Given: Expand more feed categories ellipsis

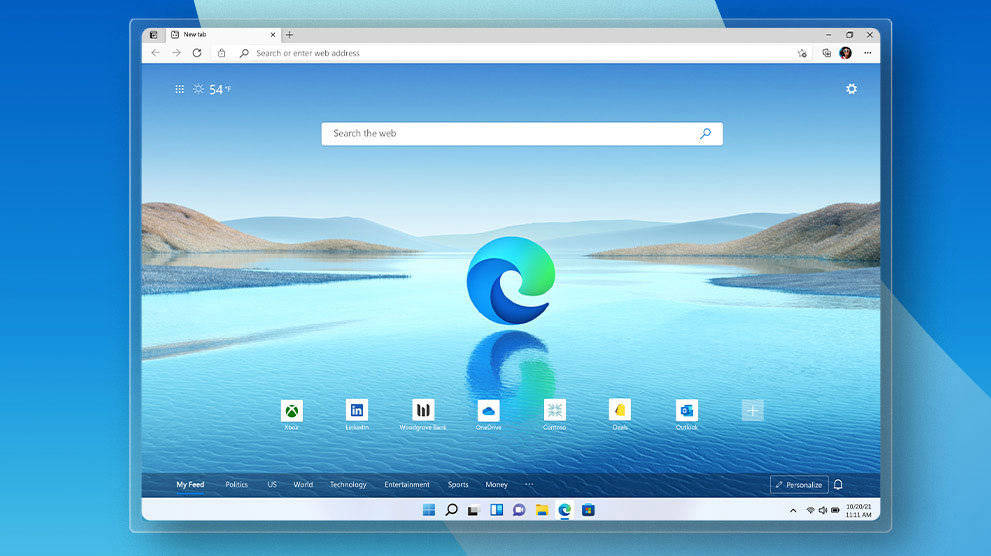Looking at the screenshot, I should [529, 485].
